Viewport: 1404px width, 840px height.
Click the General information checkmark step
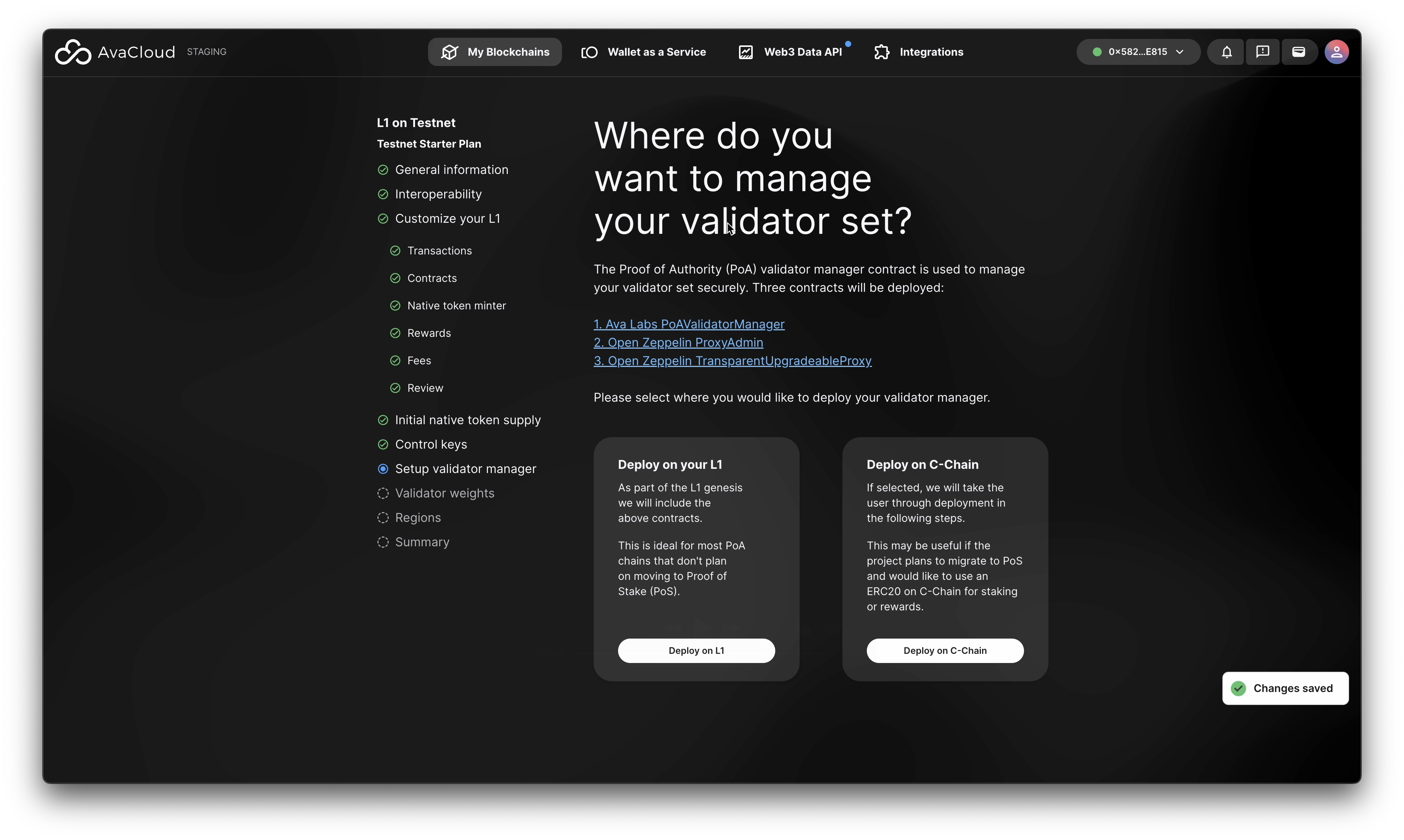pyautogui.click(x=383, y=170)
